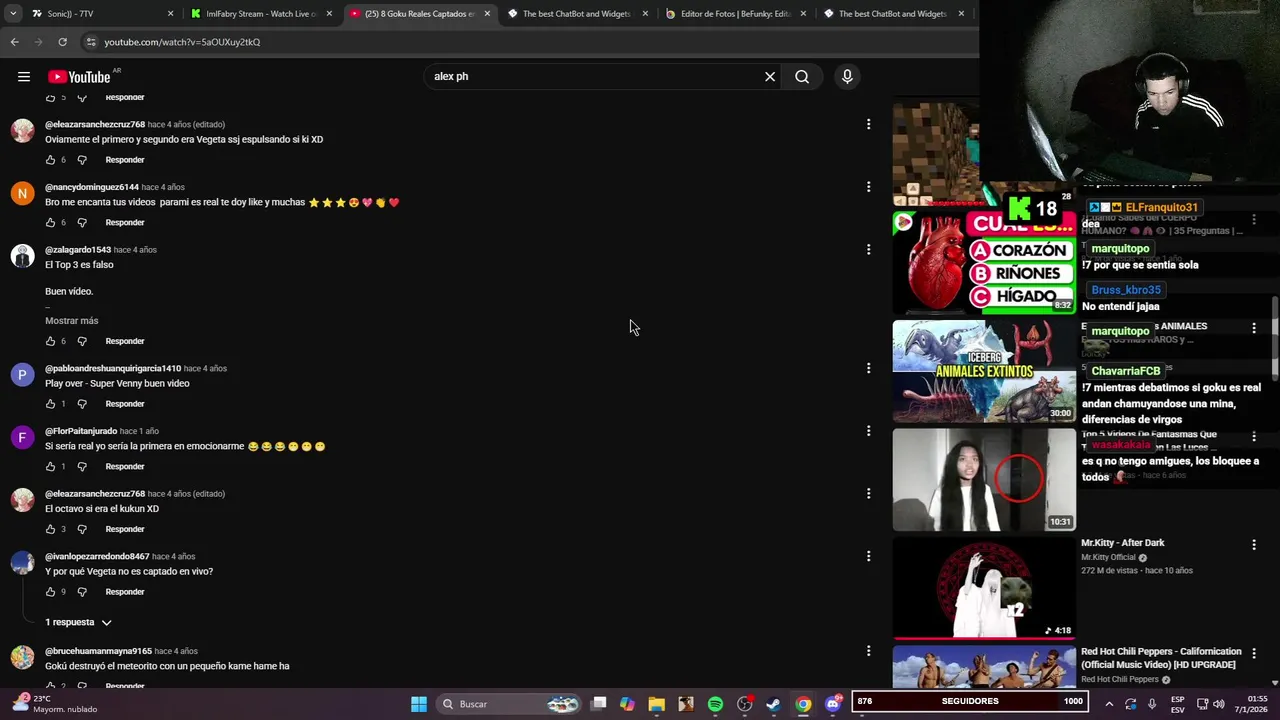Screen dimensions: 1280x720
Task: Open the ghost girl video thumbnail 10:31
Action: (984, 480)
